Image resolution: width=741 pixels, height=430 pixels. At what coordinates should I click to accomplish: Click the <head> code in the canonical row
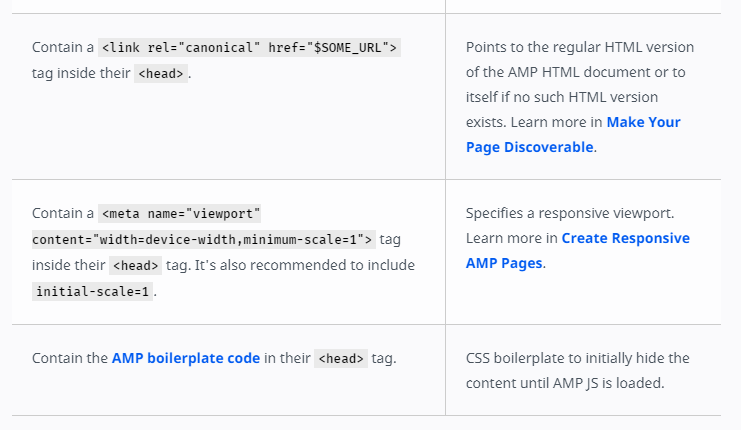[x=160, y=73]
